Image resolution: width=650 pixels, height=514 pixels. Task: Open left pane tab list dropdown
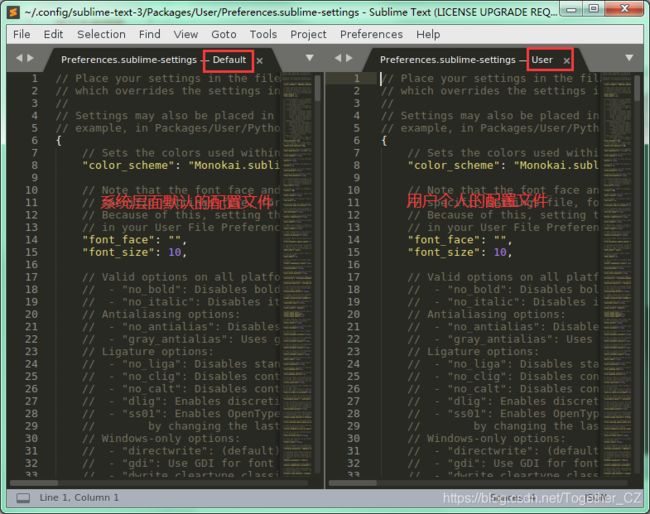click(x=309, y=58)
